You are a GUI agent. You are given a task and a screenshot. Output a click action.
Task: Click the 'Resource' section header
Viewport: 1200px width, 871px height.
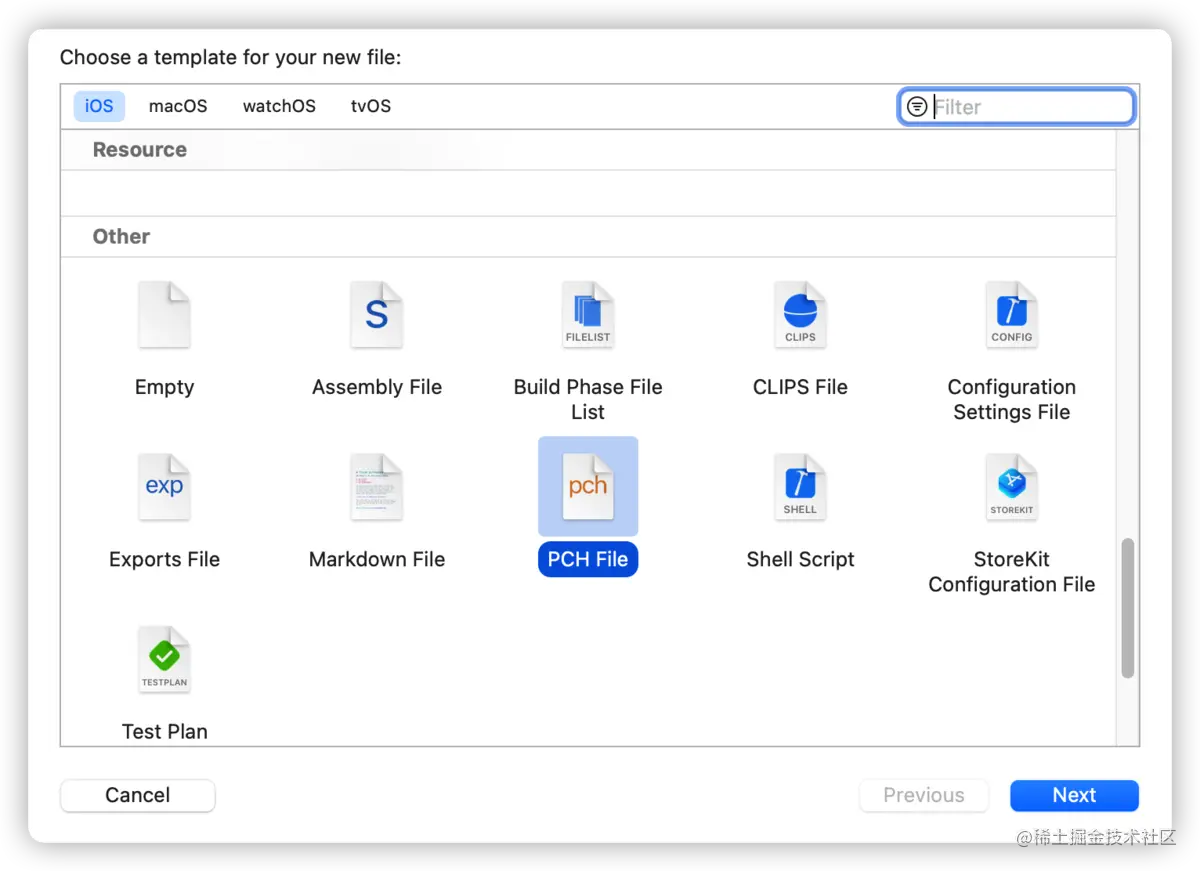click(x=140, y=149)
